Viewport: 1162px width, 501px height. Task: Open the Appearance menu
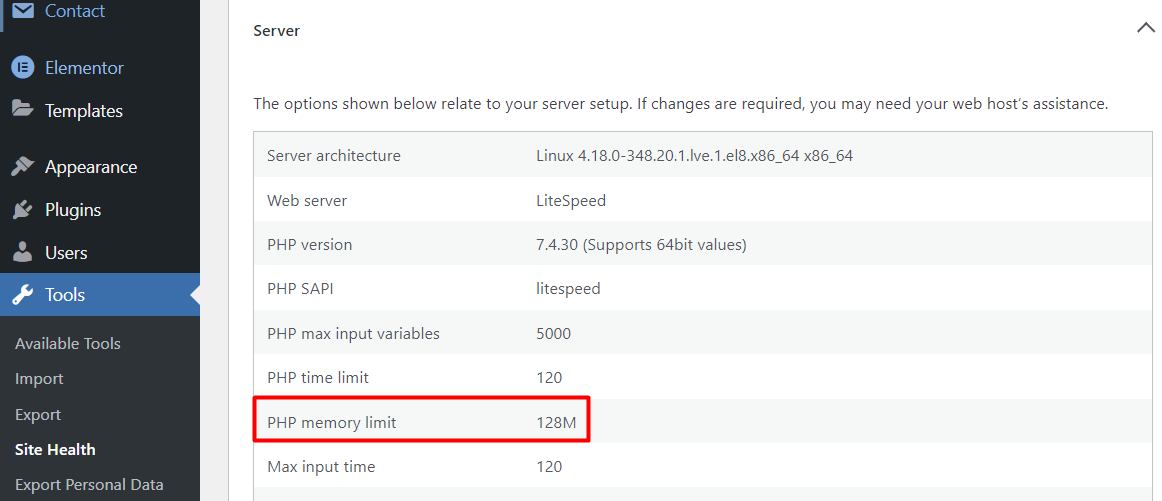pyautogui.click(x=90, y=167)
